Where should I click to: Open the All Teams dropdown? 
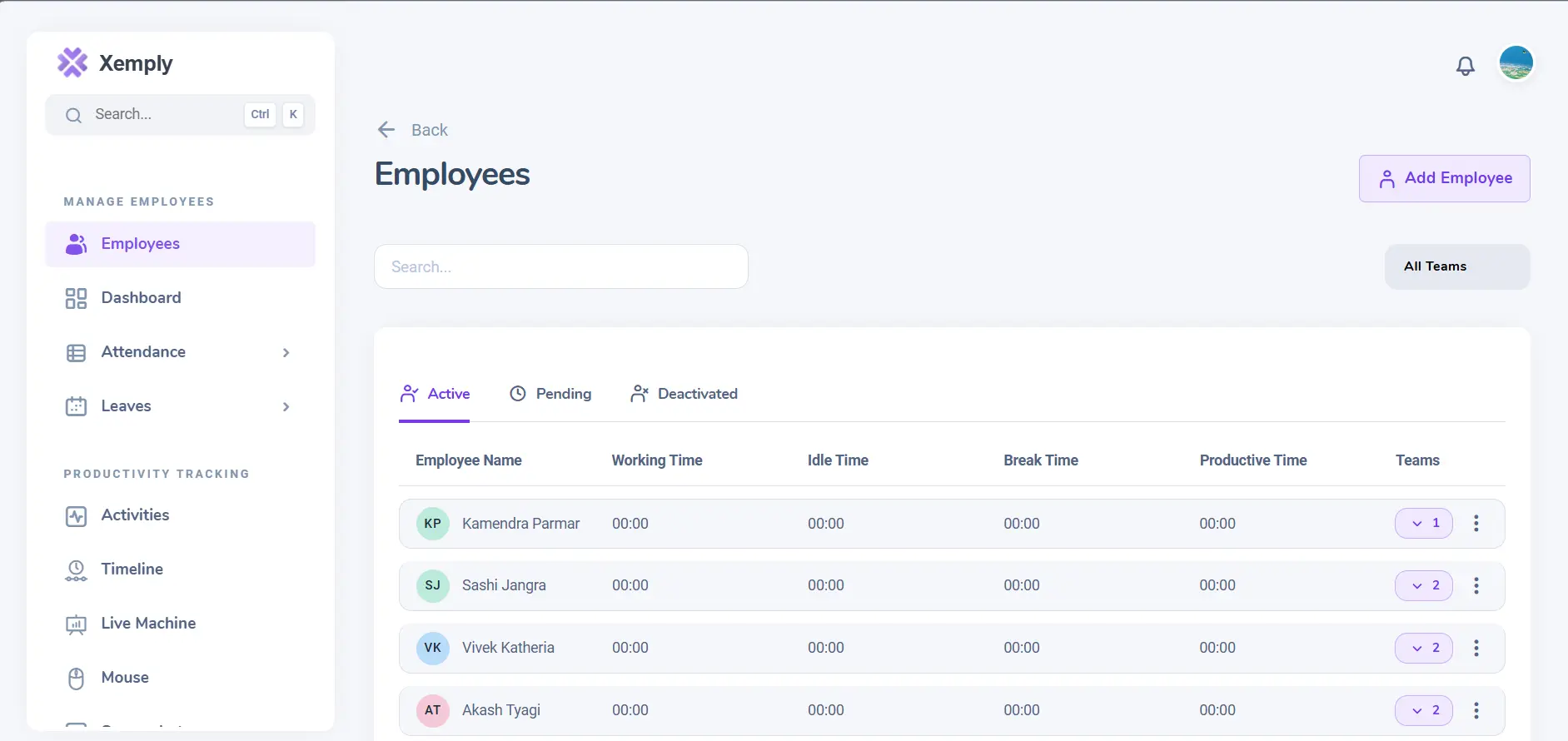1457,266
